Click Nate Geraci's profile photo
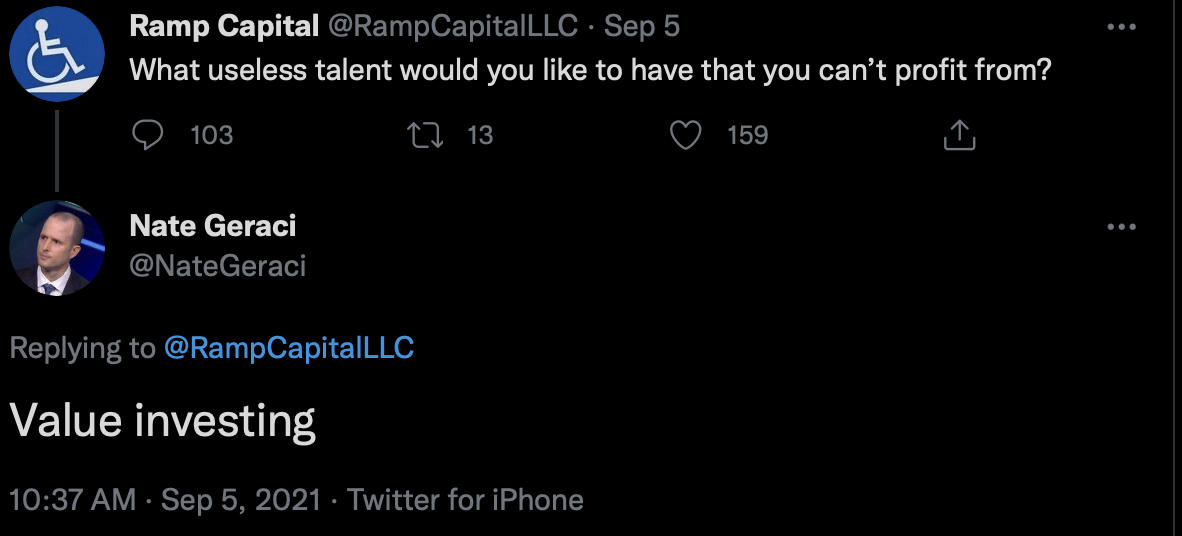This screenshot has width=1182, height=536. point(57,248)
